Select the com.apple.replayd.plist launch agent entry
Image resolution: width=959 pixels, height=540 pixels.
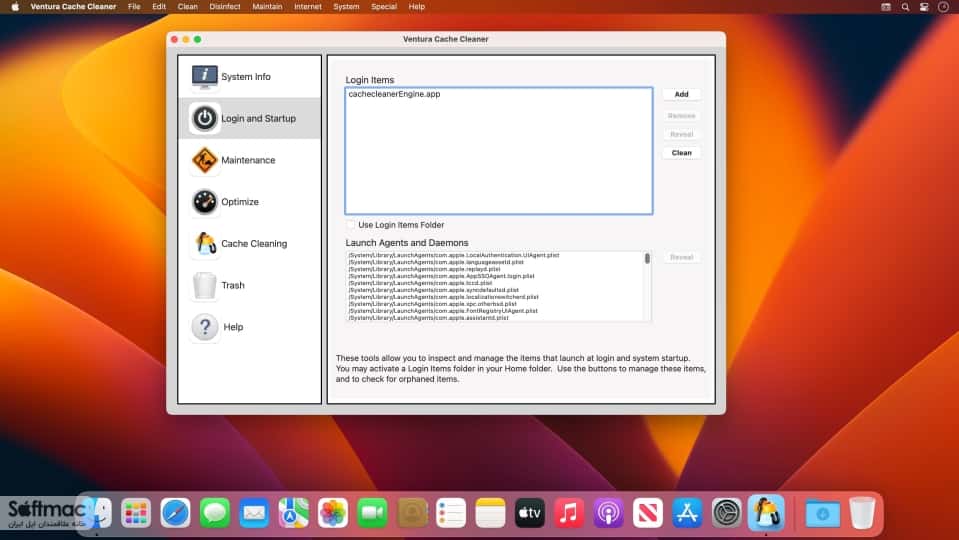pos(424,269)
